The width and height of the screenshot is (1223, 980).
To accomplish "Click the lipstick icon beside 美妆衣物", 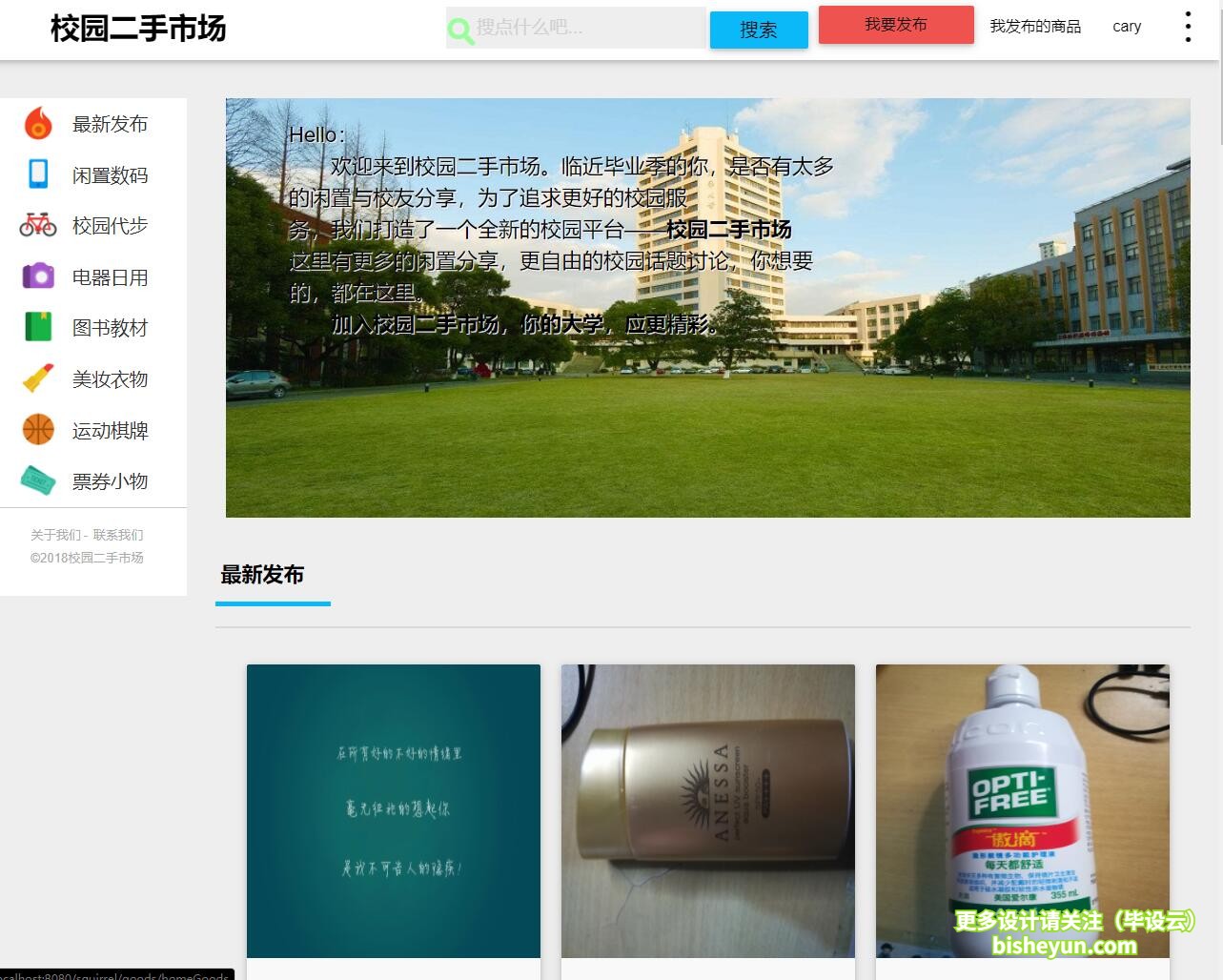I will pos(38,378).
